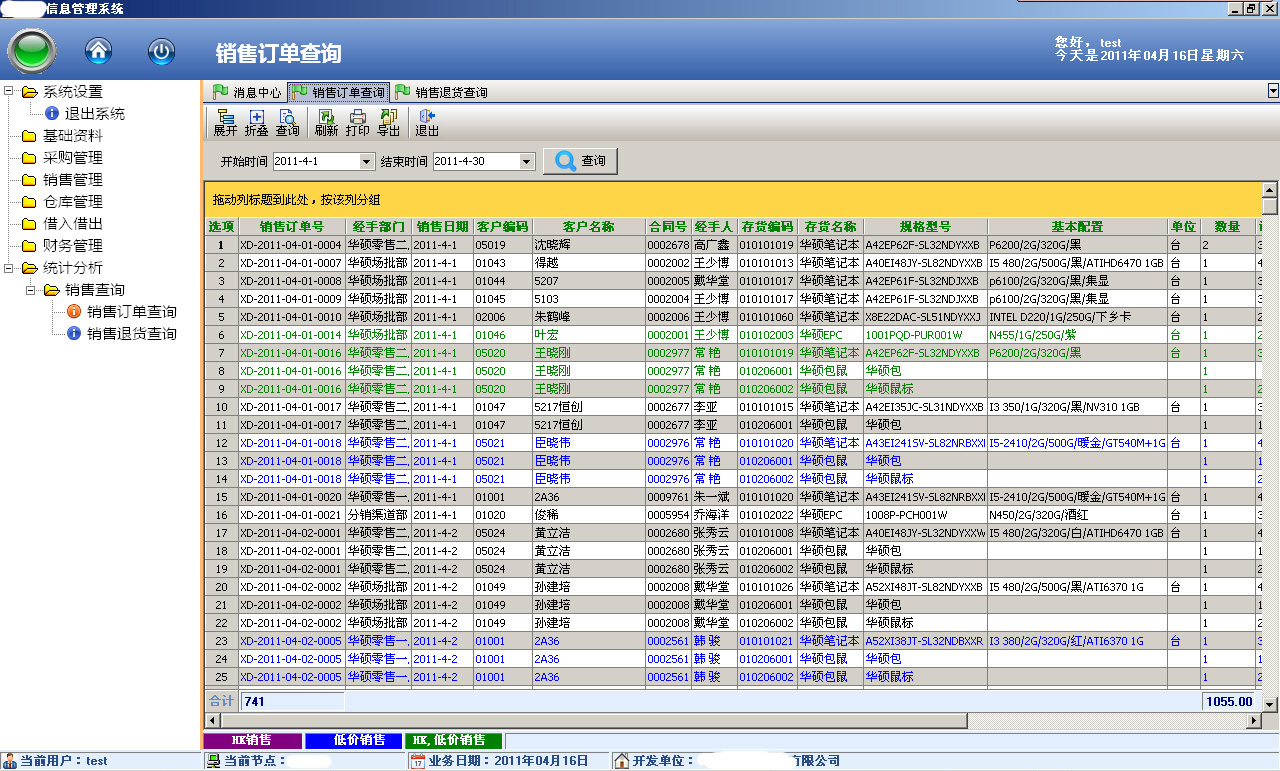This screenshot has width=1280, height=771.
Task: Click customer 沈晓辉 cell
Action: click(x=588, y=245)
